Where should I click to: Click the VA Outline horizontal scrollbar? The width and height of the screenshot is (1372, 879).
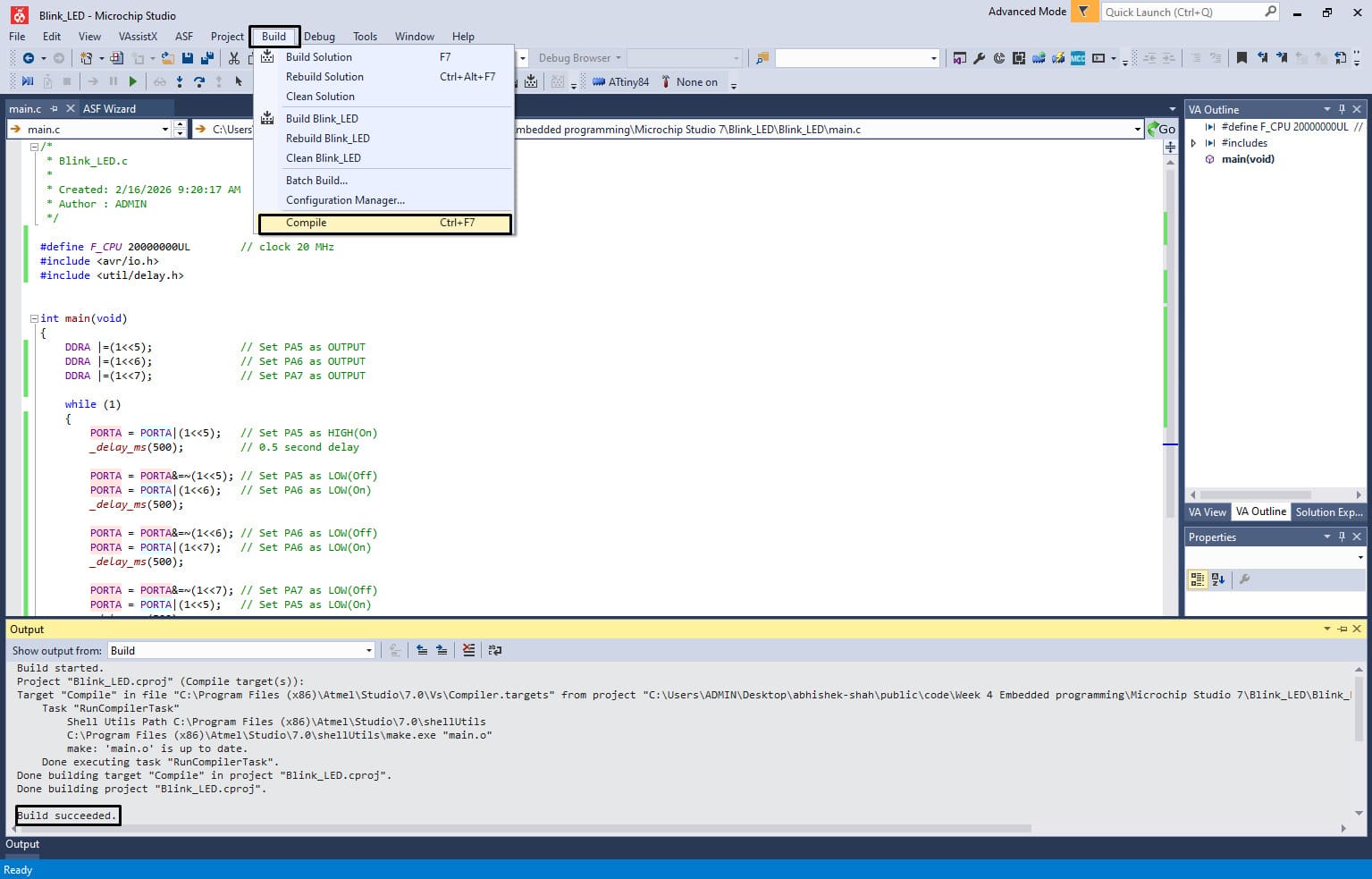(x=1255, y=494)
